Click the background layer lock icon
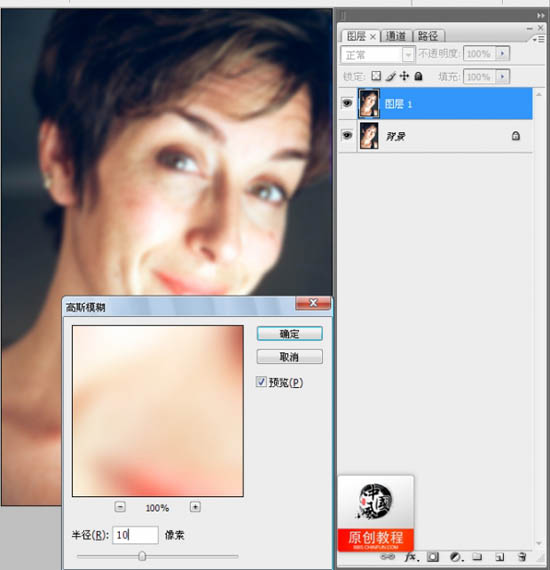550x570 pixels. (x=515, y=136)
